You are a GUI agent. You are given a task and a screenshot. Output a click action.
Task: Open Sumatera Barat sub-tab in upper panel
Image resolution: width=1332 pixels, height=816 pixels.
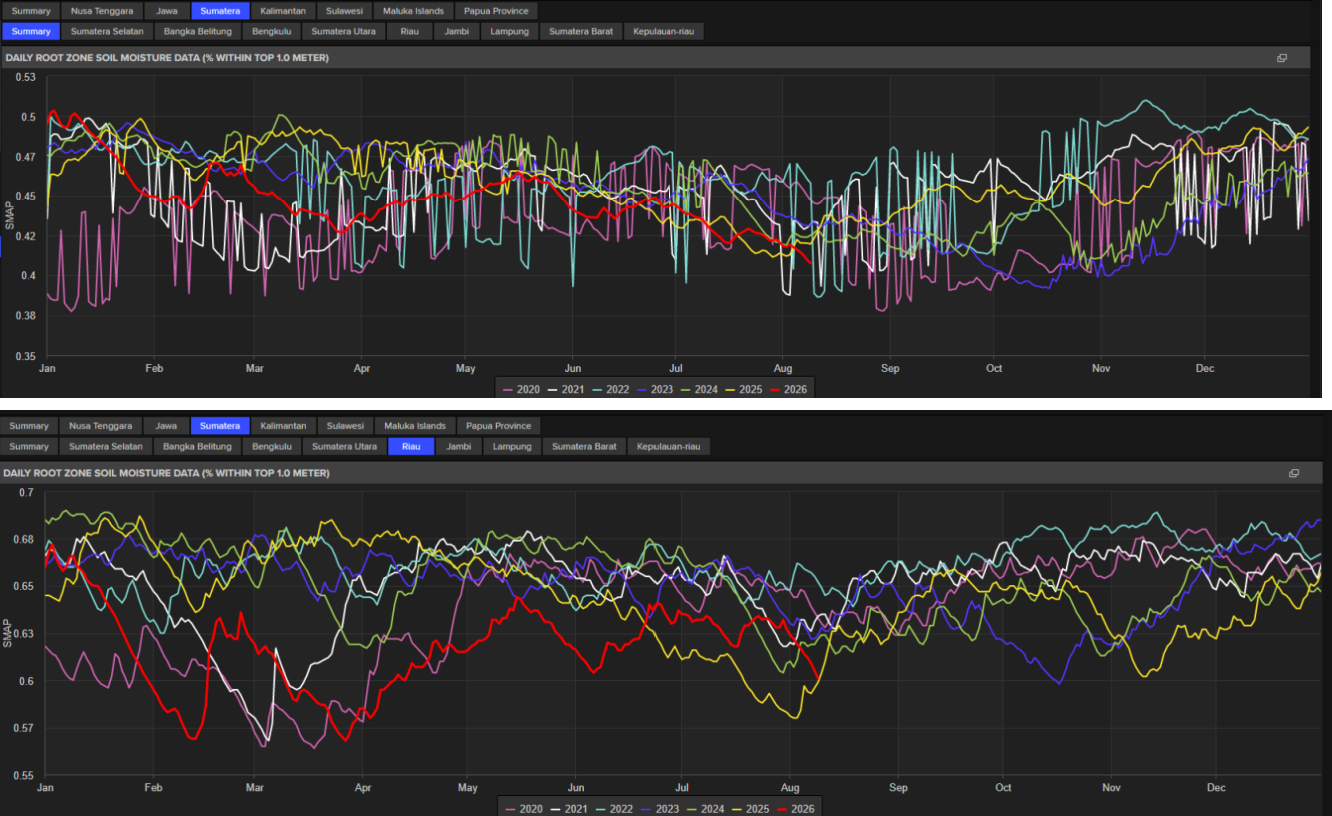581,31
